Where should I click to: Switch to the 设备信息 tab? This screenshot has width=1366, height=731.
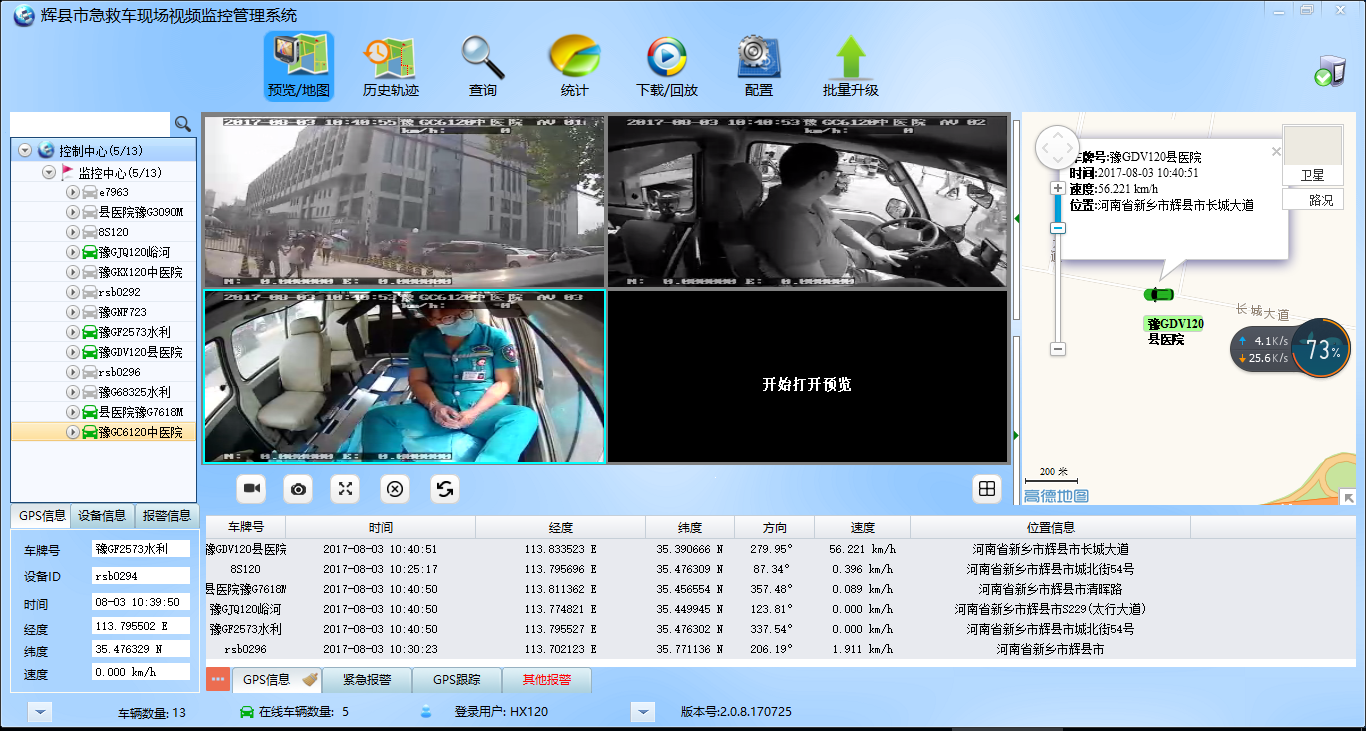coord(102,516)
